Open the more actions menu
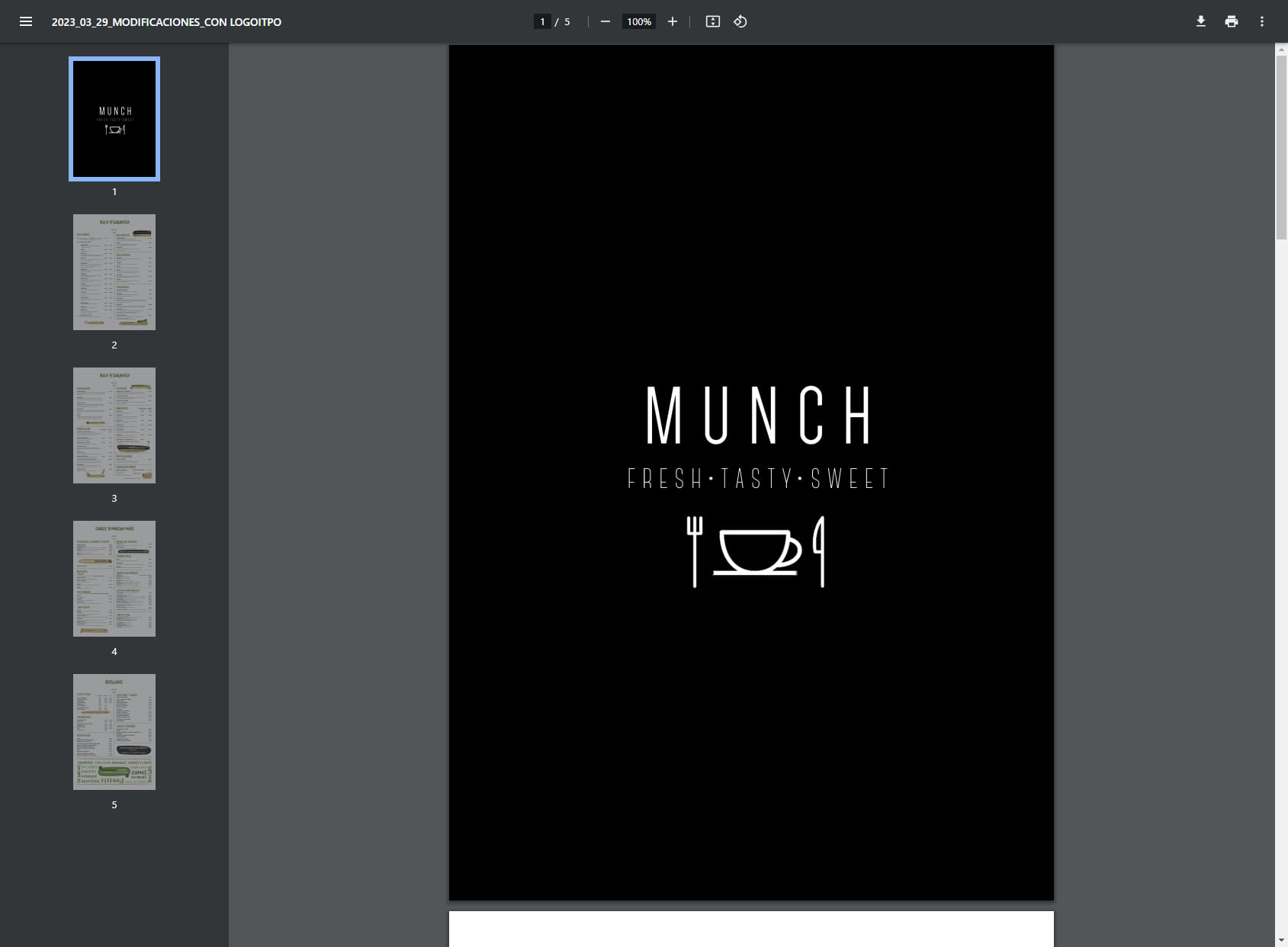This screenshot has width=1288, height=947. pyautogui.click(x=1261, y=21)
